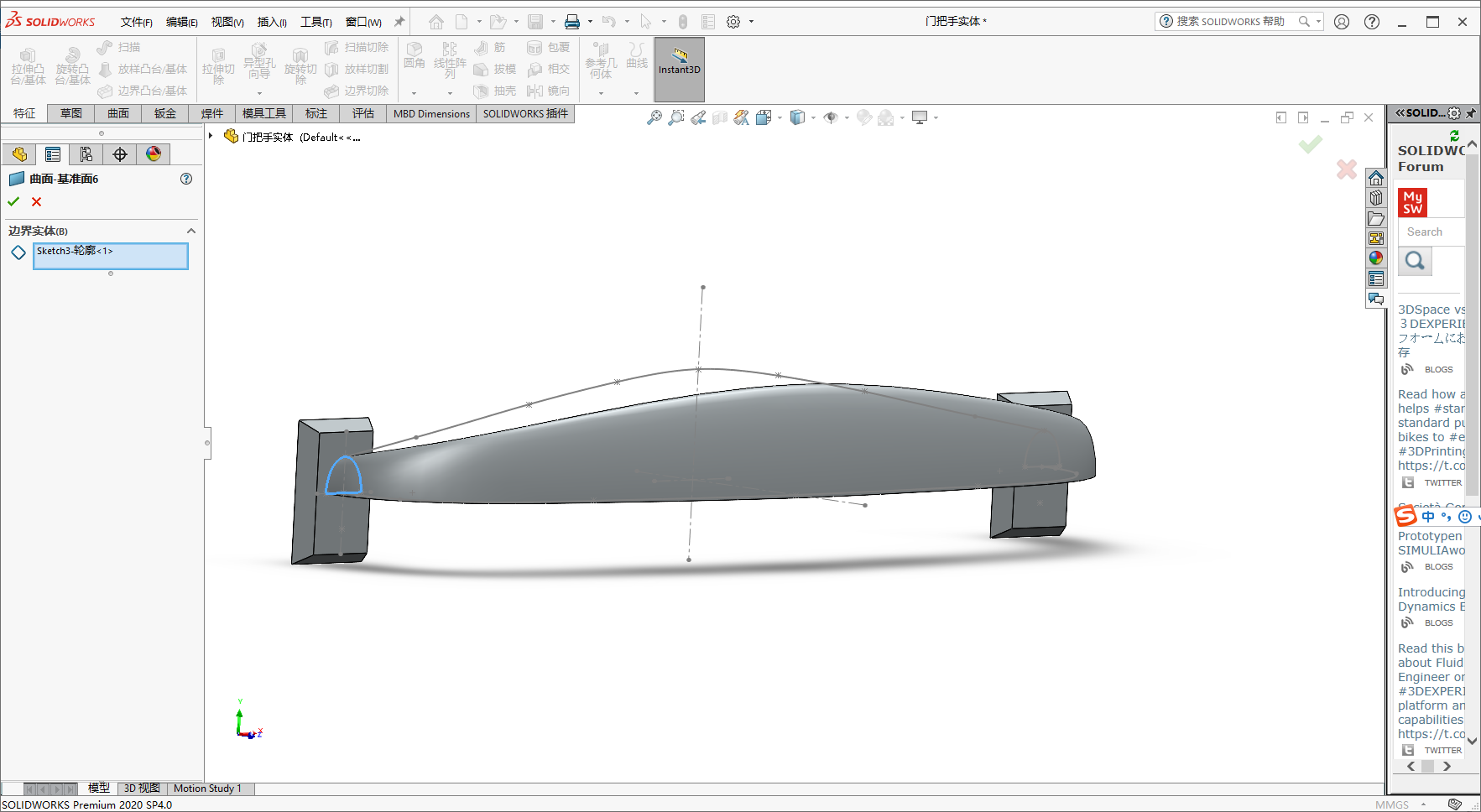1481x812 pixels.
Task: Collapse the task pane with double chevron
Action: [1400, 113]
